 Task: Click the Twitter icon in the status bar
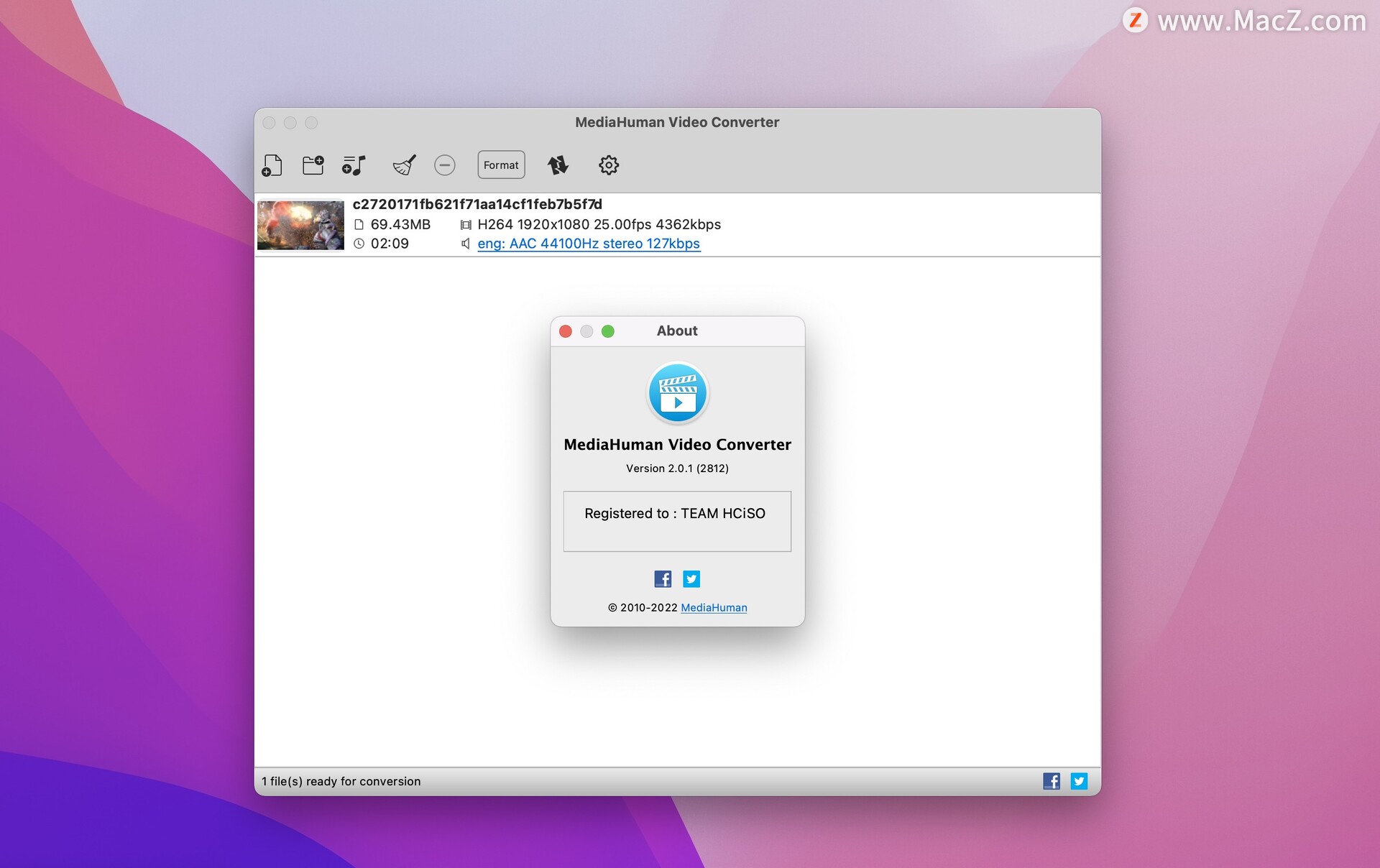tap(1079, 780)
